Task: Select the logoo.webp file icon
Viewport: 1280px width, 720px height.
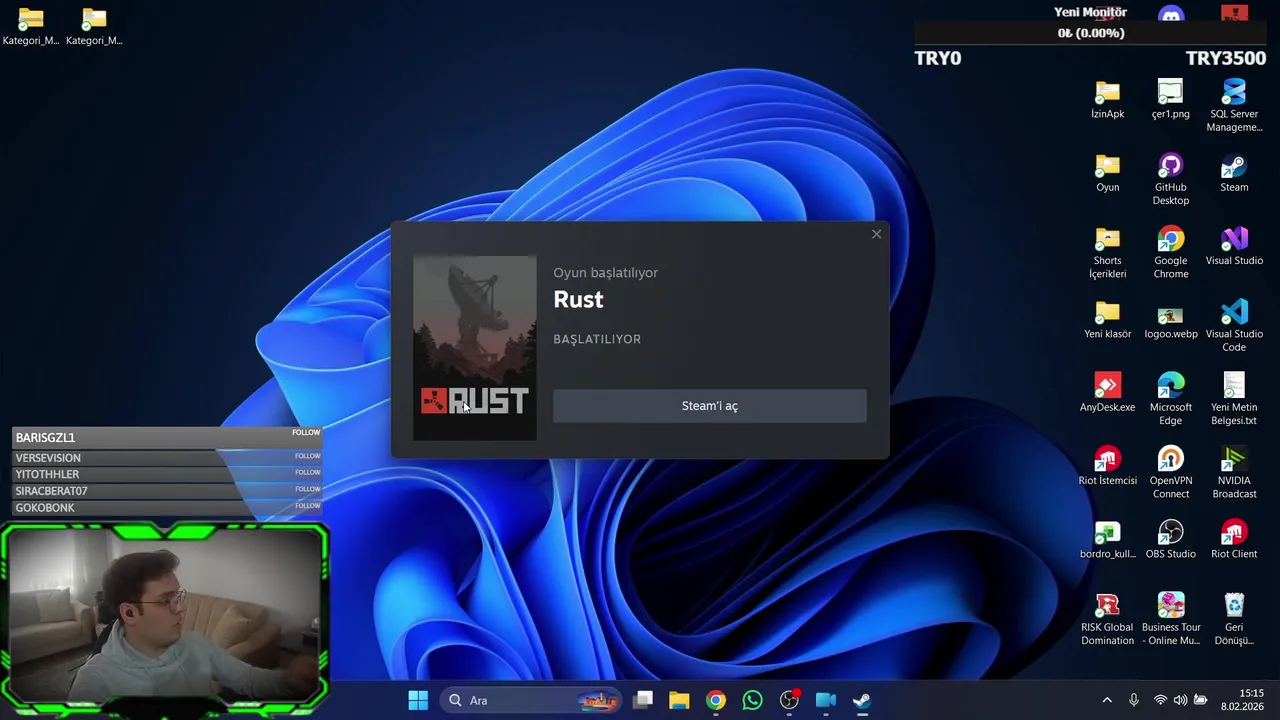Action: [1170, 320]
